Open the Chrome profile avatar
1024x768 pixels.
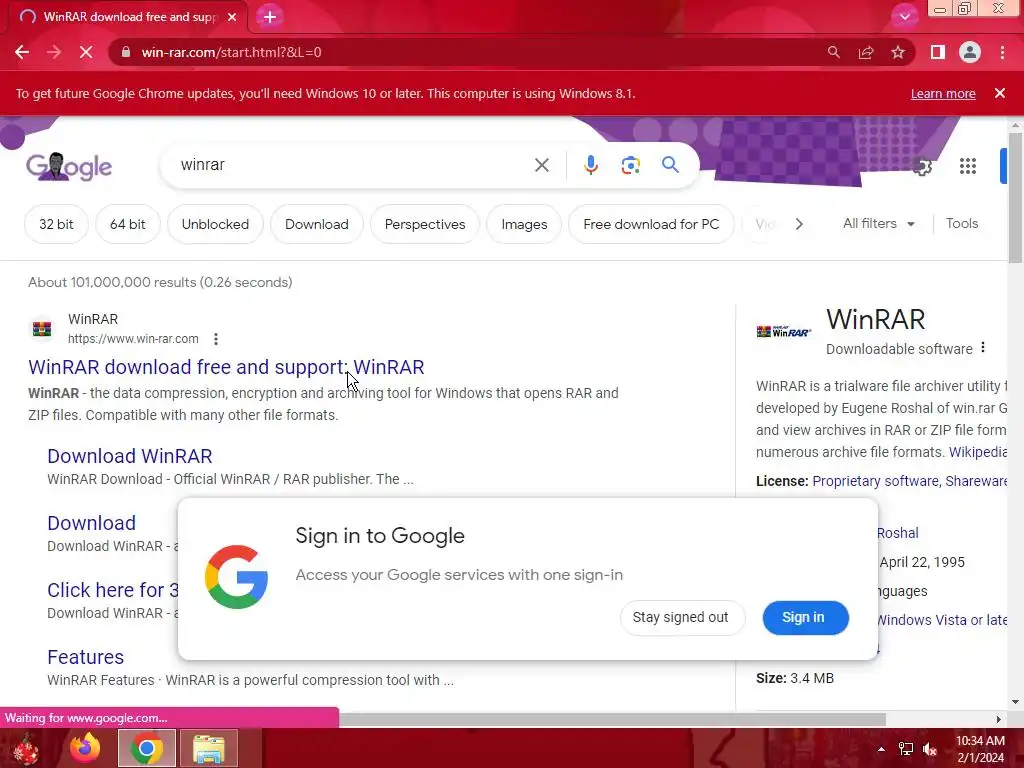point(970,52)
